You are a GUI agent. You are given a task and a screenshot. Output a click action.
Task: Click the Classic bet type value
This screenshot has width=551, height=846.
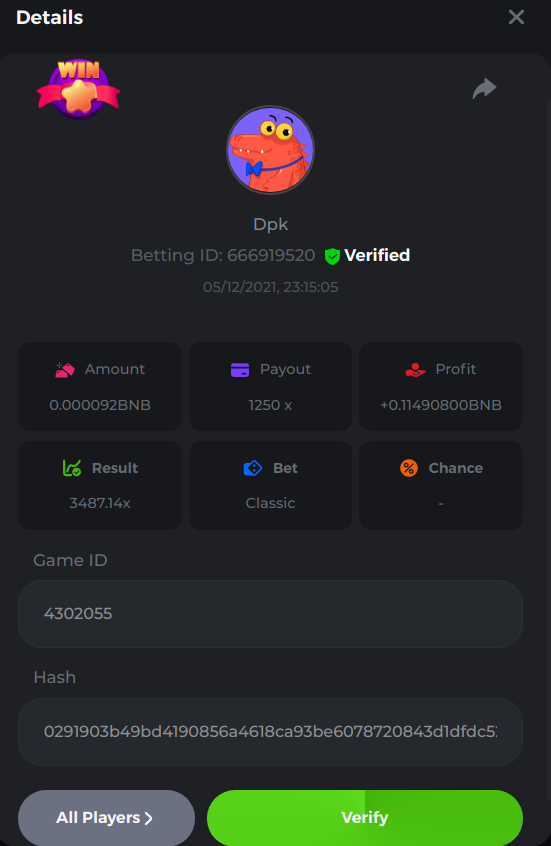coord(270,503)
